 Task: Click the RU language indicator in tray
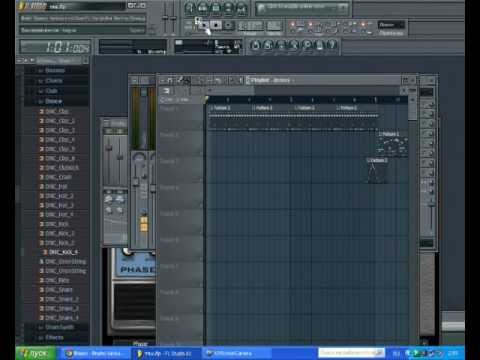click(396, 353)
